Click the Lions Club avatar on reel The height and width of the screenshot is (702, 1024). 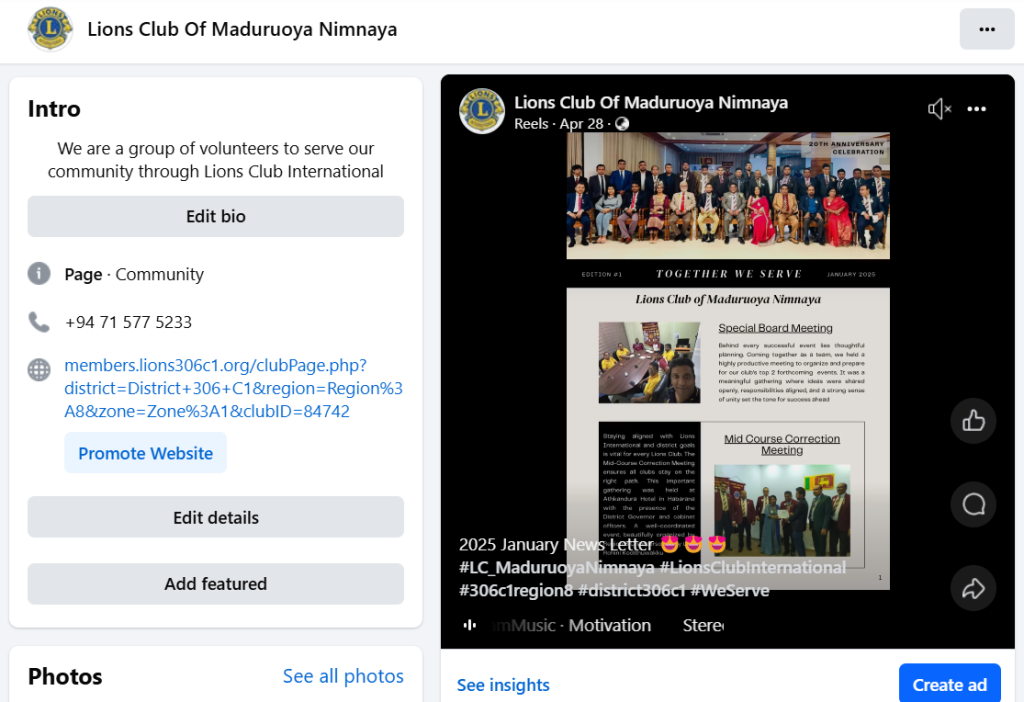482,111
